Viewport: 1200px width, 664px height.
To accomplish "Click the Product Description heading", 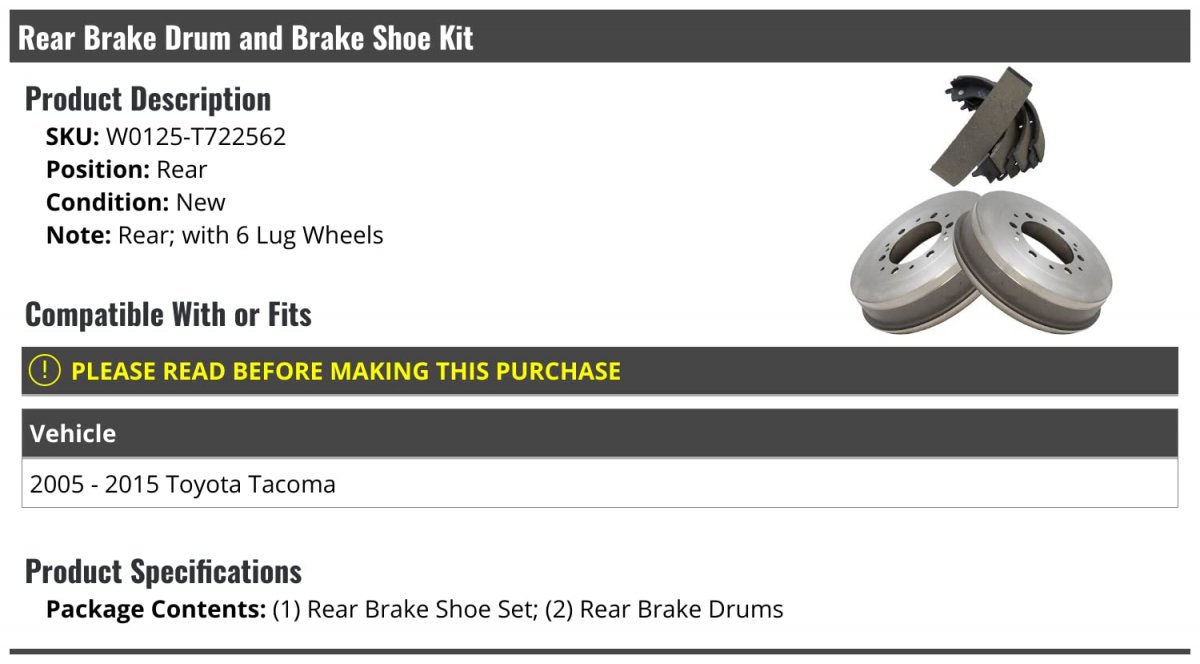I will 148,99.
